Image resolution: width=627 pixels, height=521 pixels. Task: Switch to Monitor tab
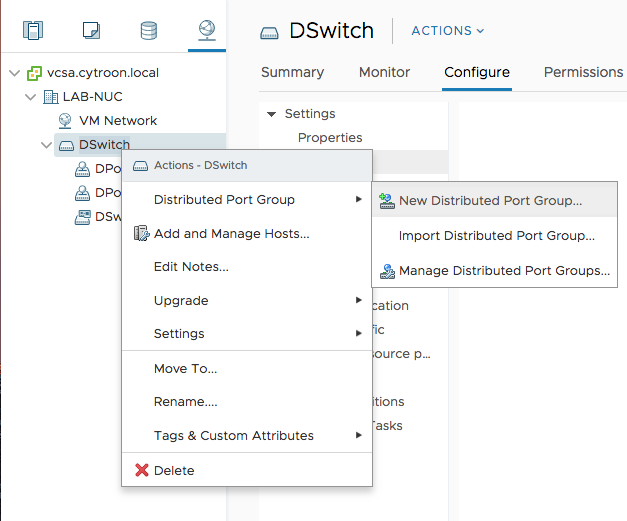[x=384, y=72]
